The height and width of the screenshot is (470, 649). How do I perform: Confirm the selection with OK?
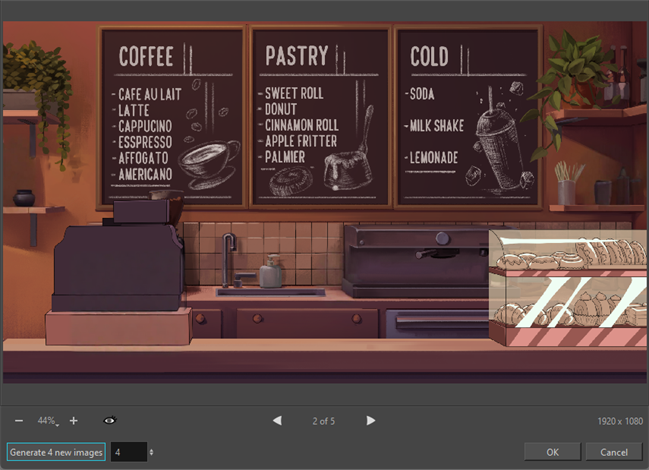(552, 452)
